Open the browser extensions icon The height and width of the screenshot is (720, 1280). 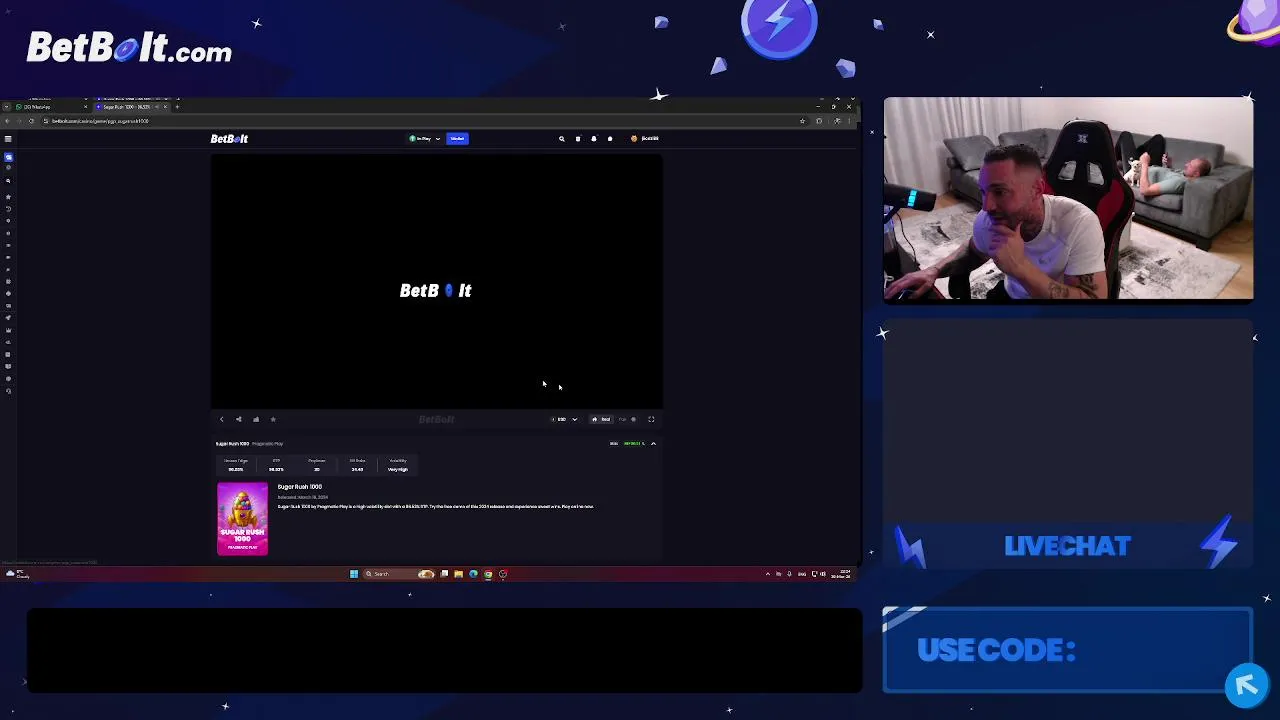(x=819, y=121)
